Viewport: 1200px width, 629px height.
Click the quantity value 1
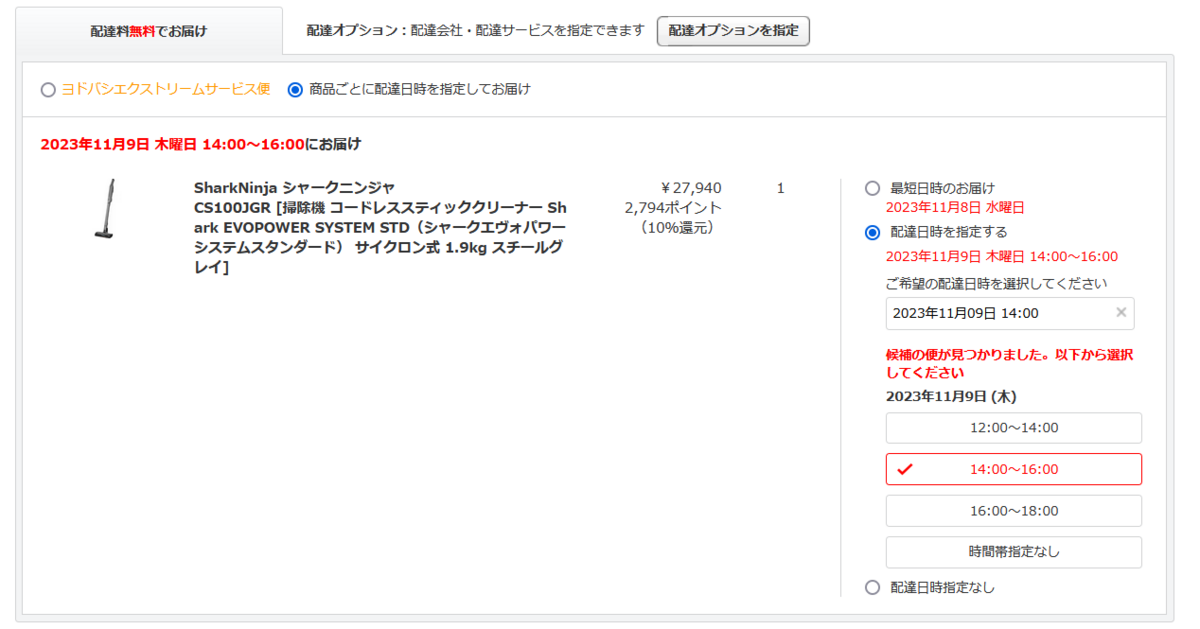[780, 188]
